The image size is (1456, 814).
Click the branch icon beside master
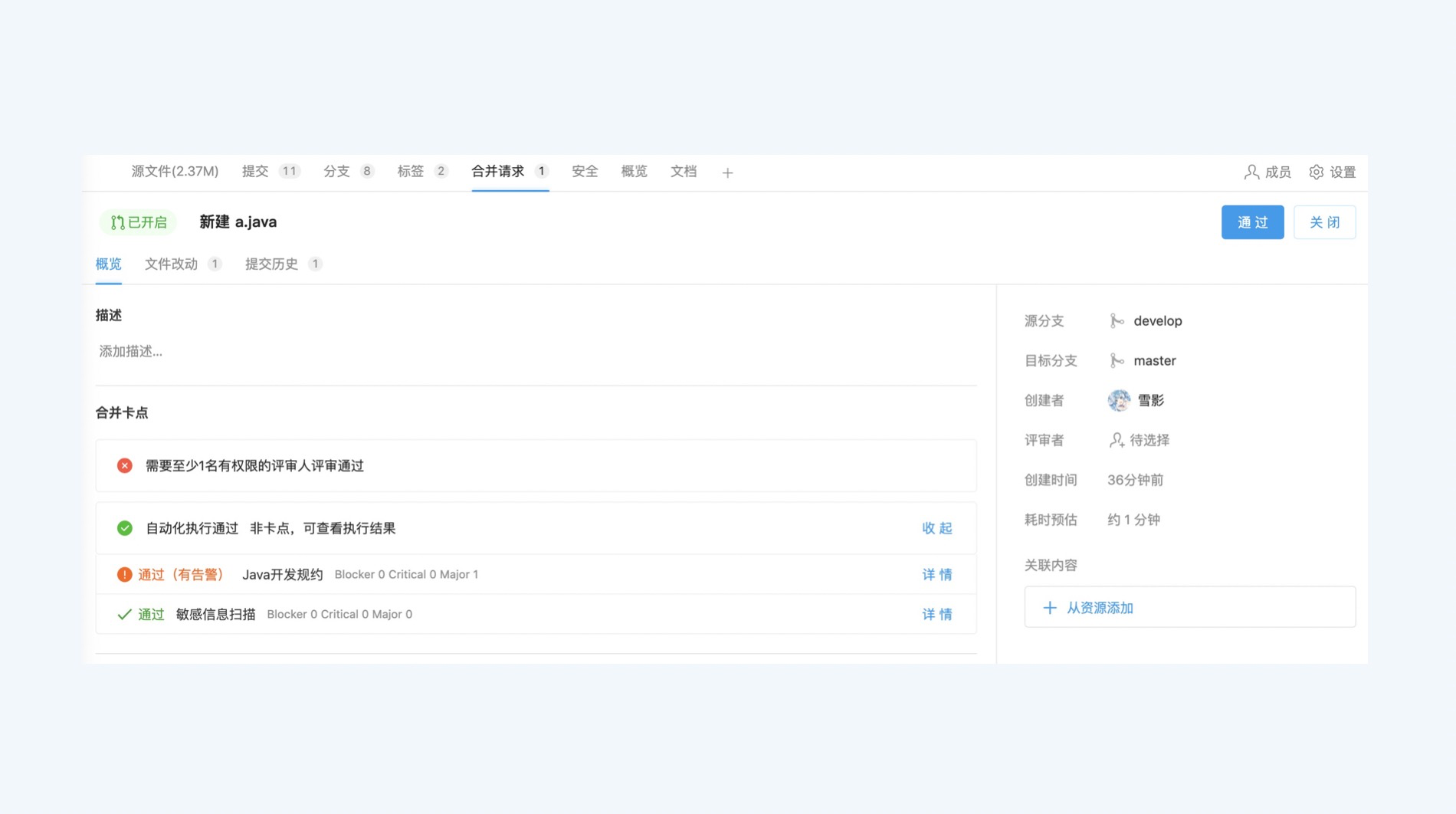[1117, 361]
